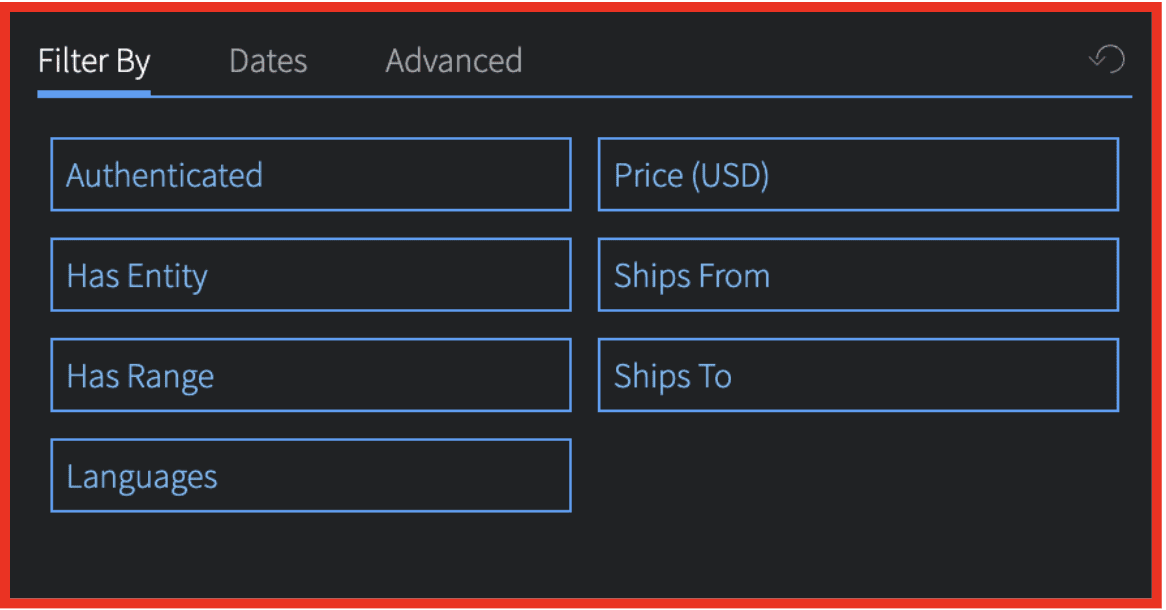Expand the Has Entity filter
Screen dimensions: 1166x610
[311, 275]
